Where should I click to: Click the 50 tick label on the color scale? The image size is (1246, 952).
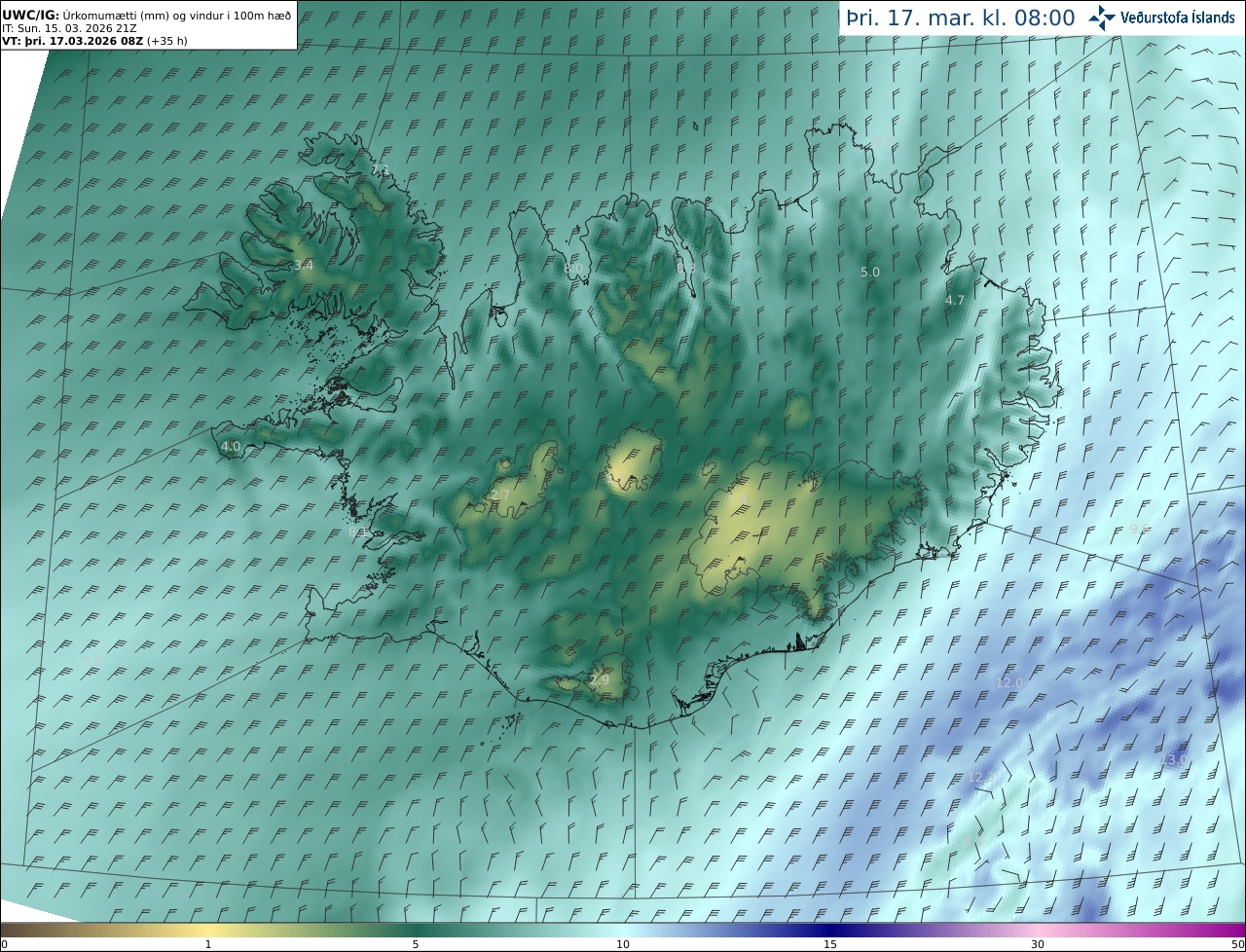(x=1237, y=944)
